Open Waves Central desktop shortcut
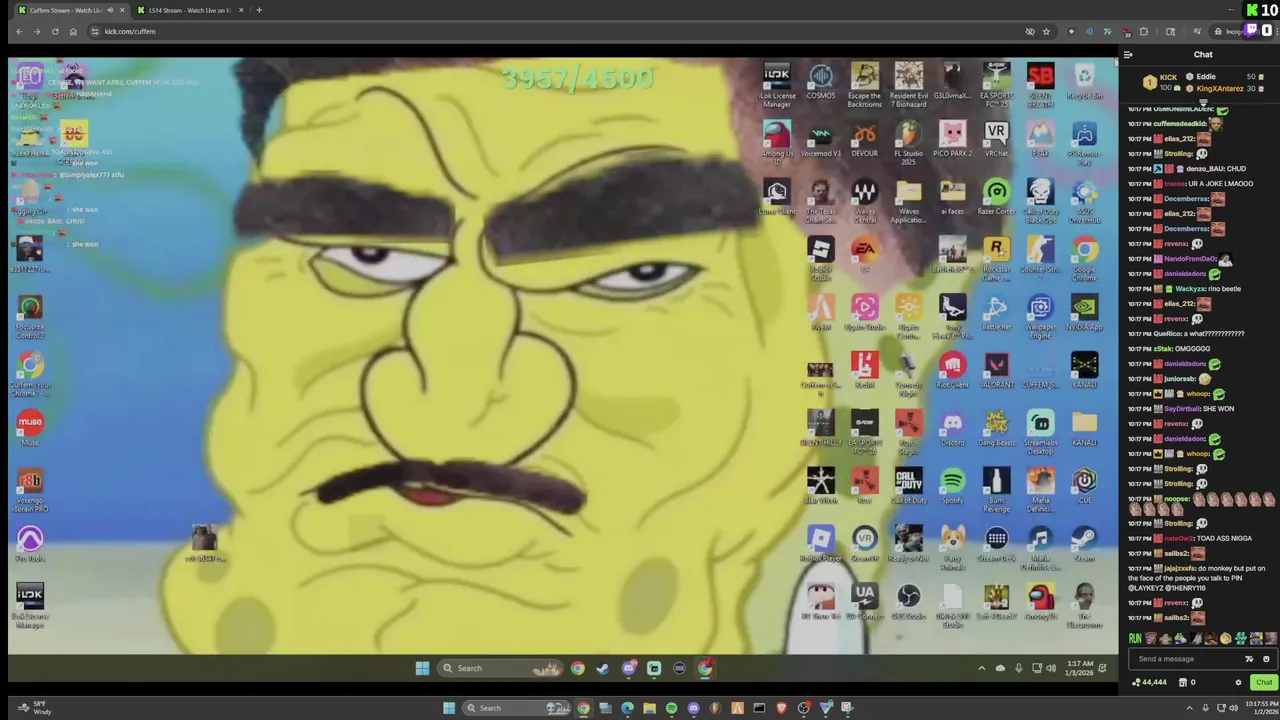 point(865,201)
